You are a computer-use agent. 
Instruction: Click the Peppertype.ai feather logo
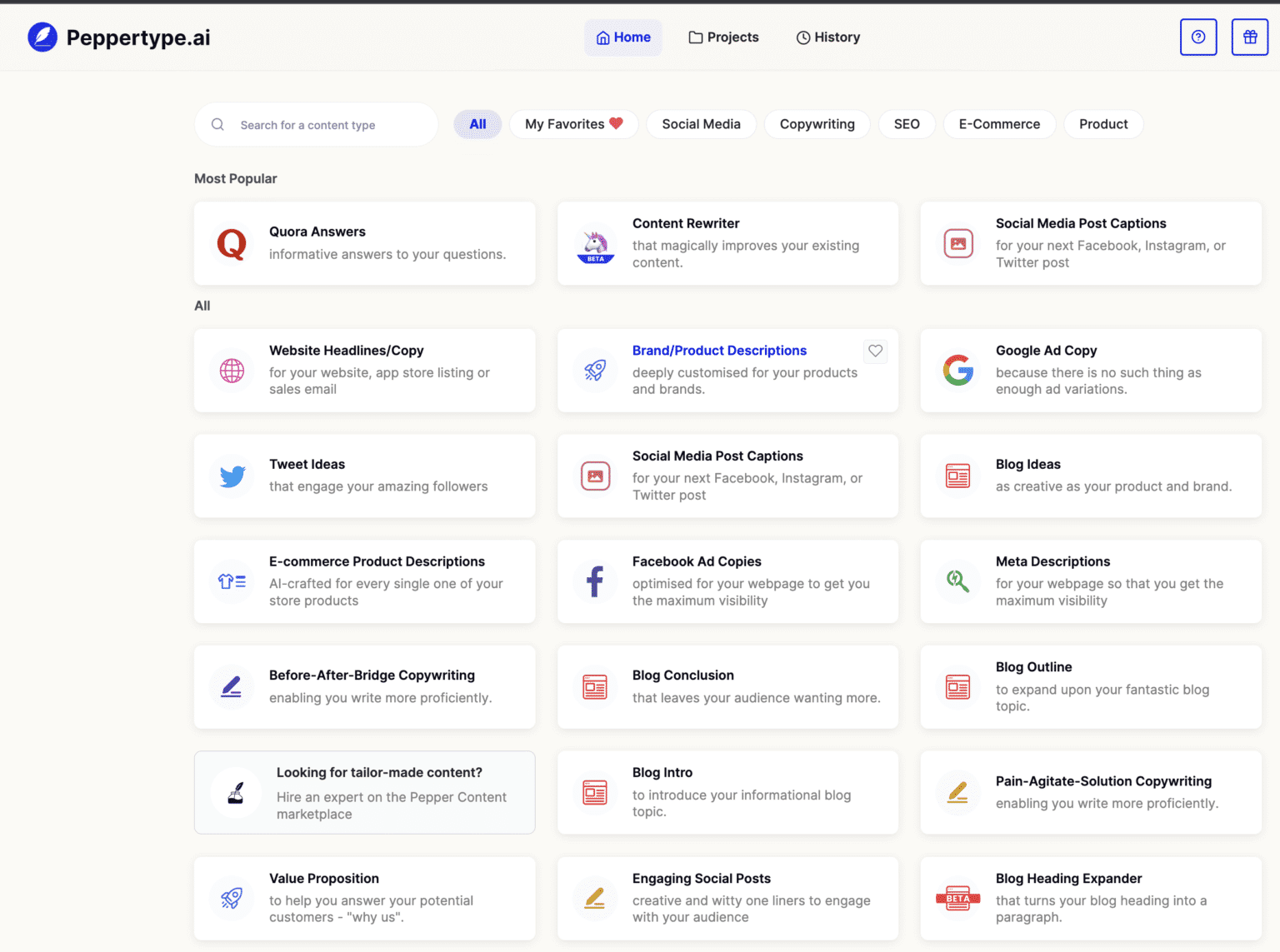coord(42,37)
